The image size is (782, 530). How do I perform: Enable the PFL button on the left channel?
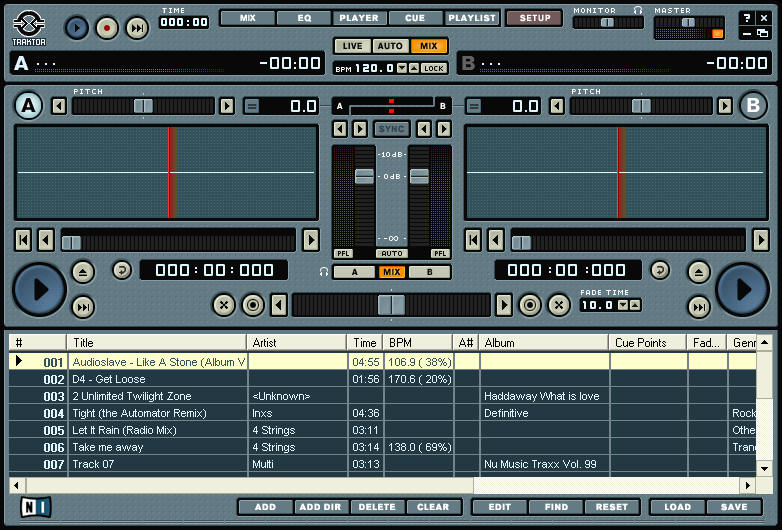(343, 254)
